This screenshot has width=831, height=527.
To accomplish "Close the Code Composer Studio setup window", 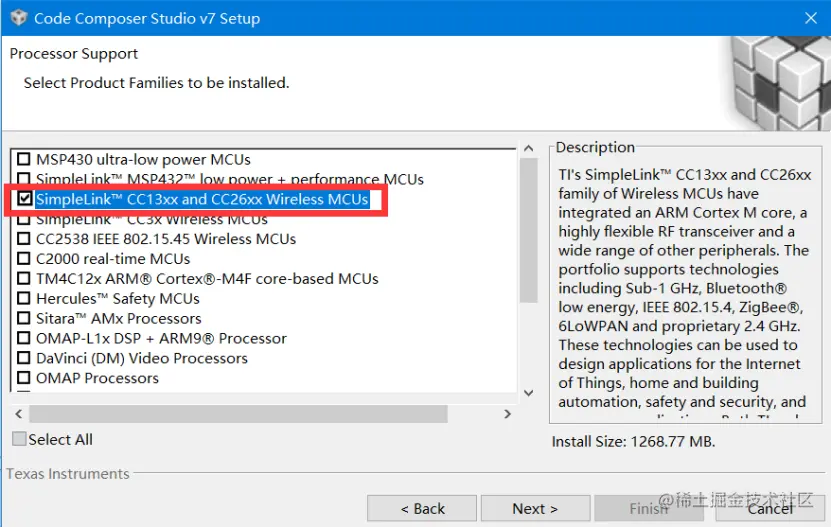I will (810, 18).
